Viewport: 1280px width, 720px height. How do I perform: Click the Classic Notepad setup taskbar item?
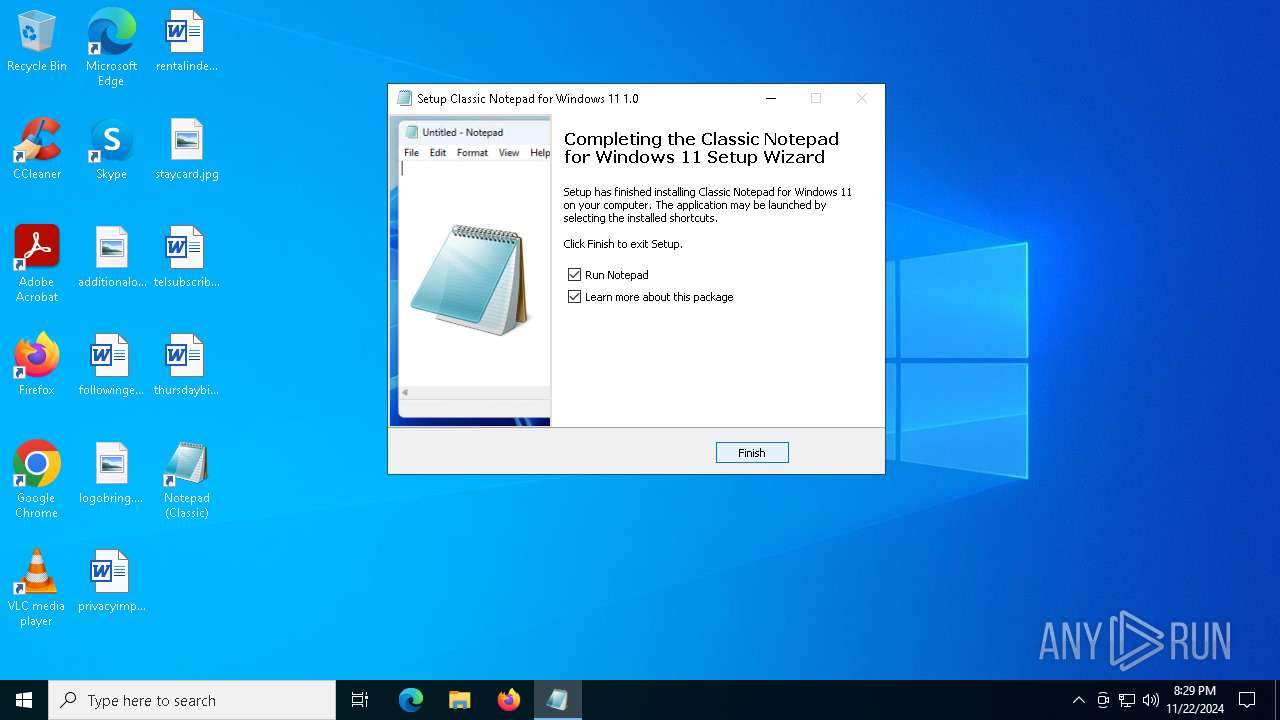click(558, 700)
